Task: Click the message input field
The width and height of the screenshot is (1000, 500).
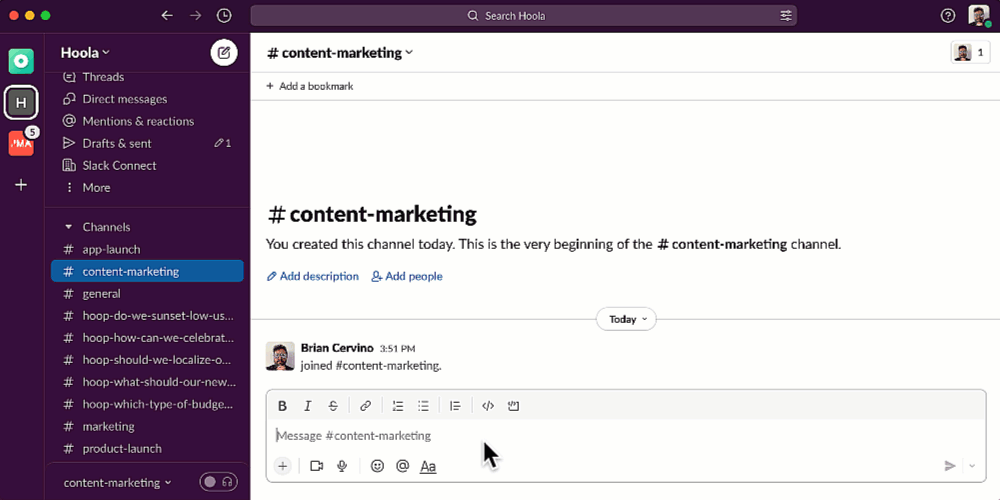Action: coord(600,436)
